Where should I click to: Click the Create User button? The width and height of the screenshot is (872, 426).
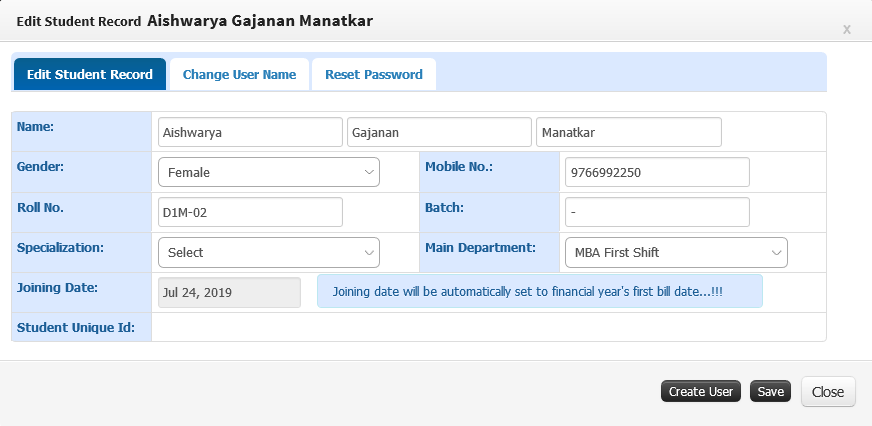701,392
